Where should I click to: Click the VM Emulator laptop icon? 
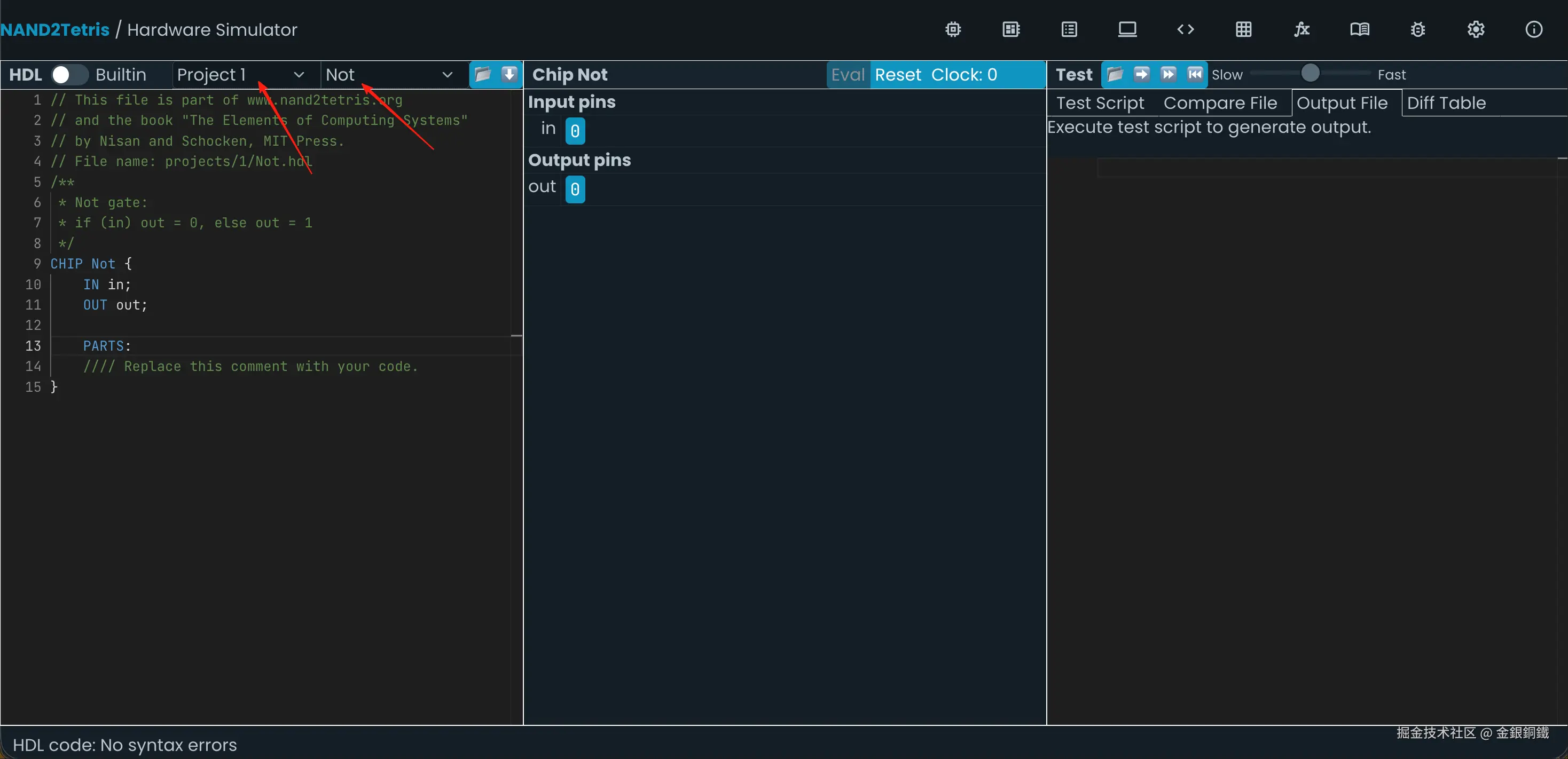tap(1127, 29)
